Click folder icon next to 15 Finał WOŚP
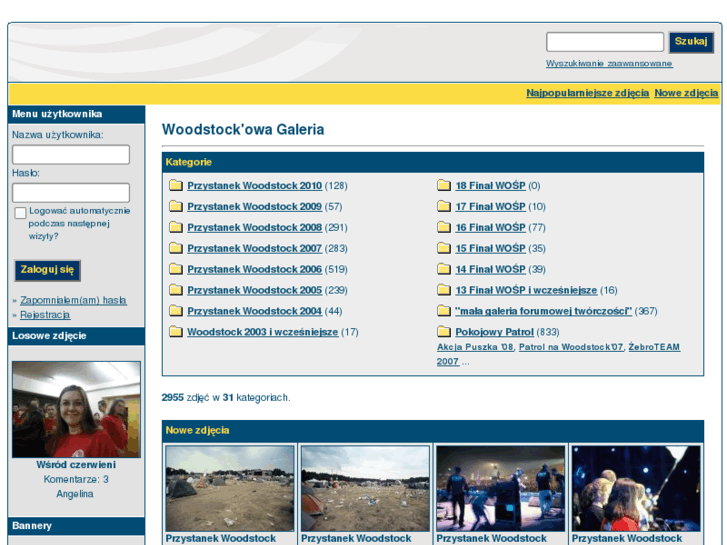This screenshot has width=727, height=545. pos(444,248)
